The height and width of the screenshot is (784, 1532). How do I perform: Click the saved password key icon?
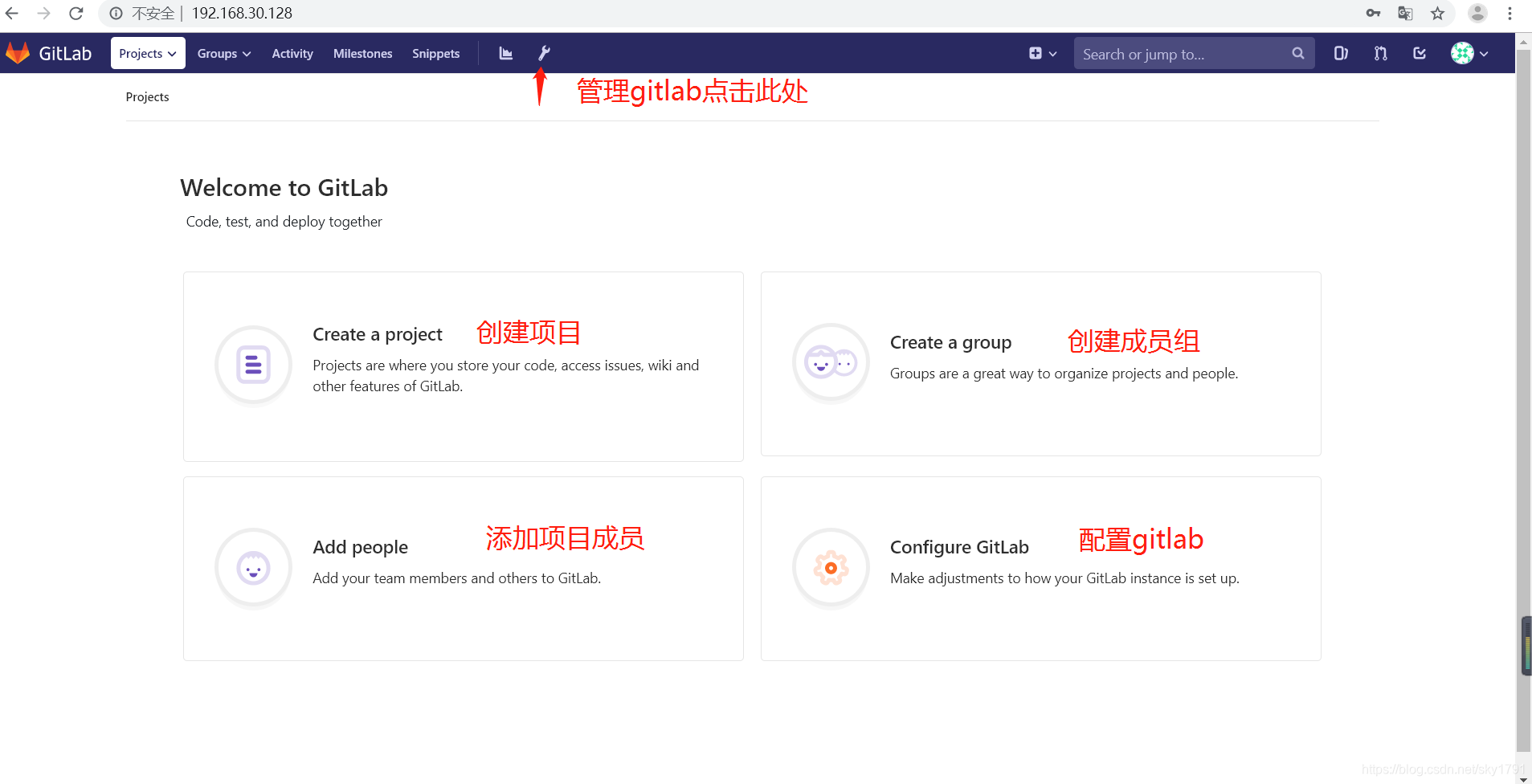click(x=1373, y=13)
